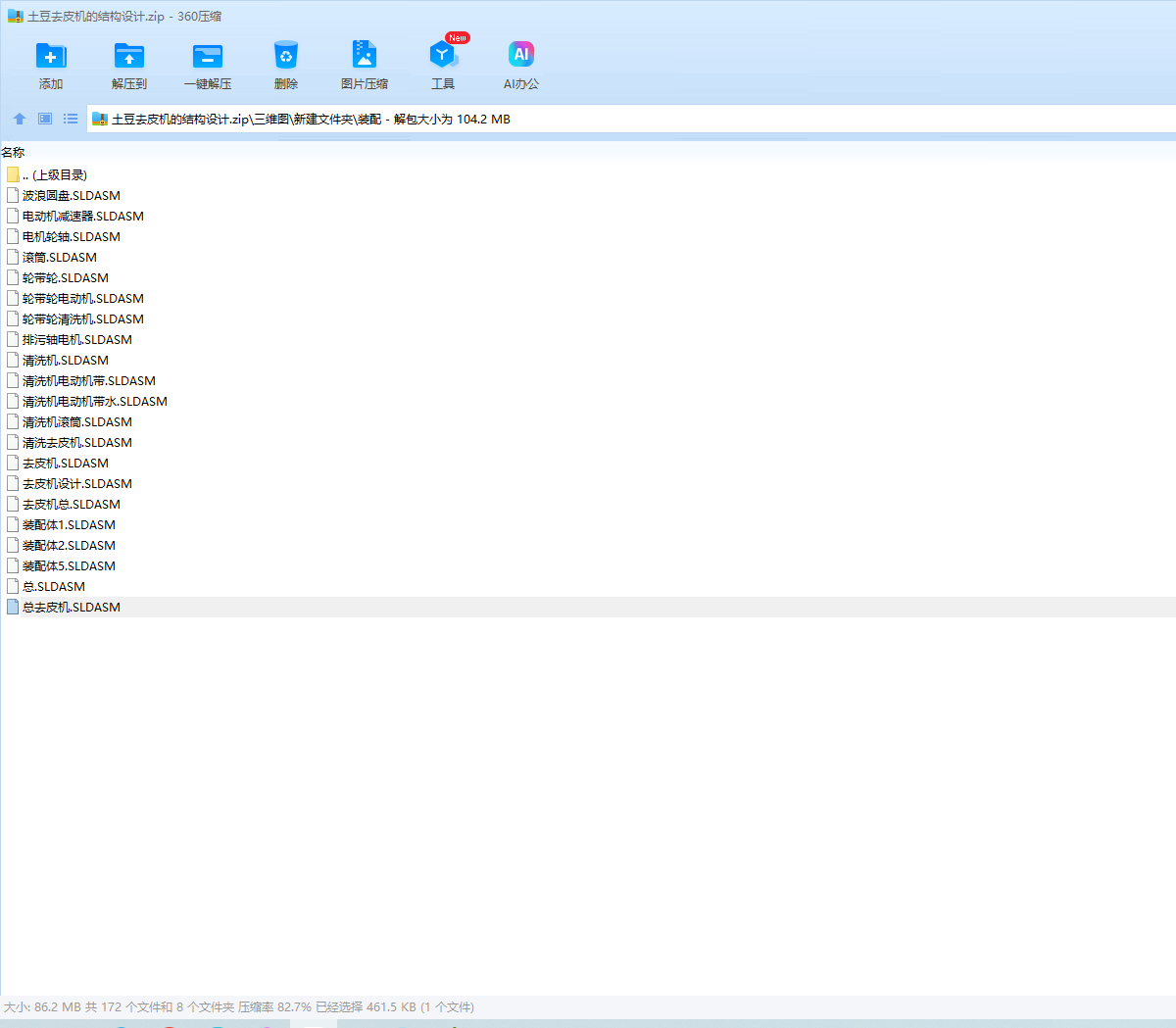
Task: Open the 工具 (Tools) icon
Action: tap(443, 56)
